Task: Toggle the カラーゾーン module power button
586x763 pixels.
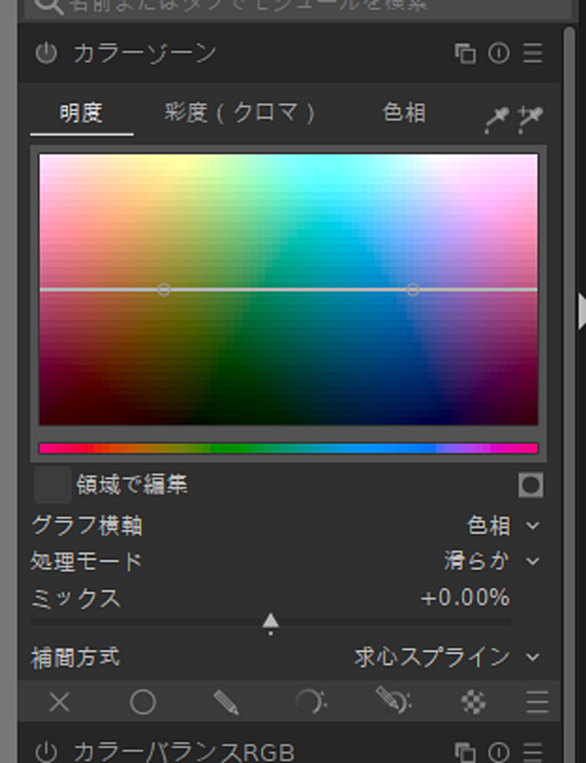Action: (x=46, y=53)
